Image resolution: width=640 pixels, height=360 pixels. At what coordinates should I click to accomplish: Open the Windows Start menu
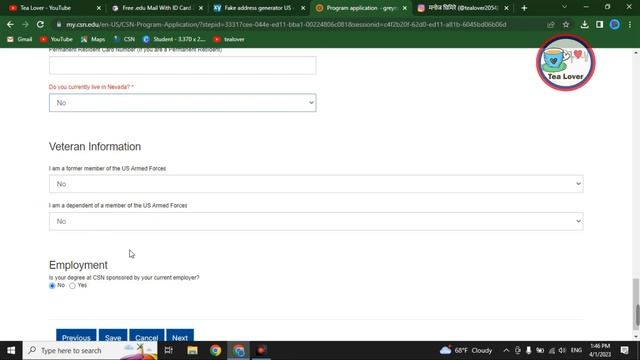click(11, 350)
